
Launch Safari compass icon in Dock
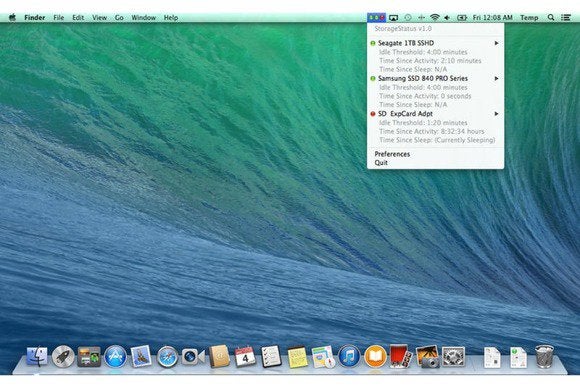(167, 357)
